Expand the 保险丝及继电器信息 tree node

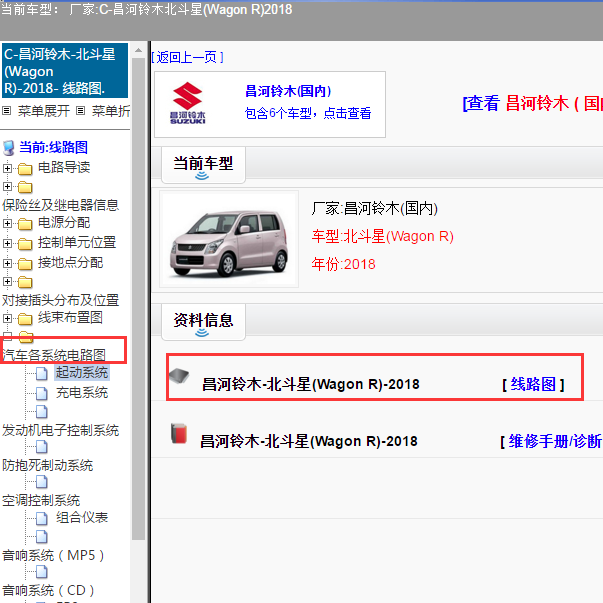[7, 187]
